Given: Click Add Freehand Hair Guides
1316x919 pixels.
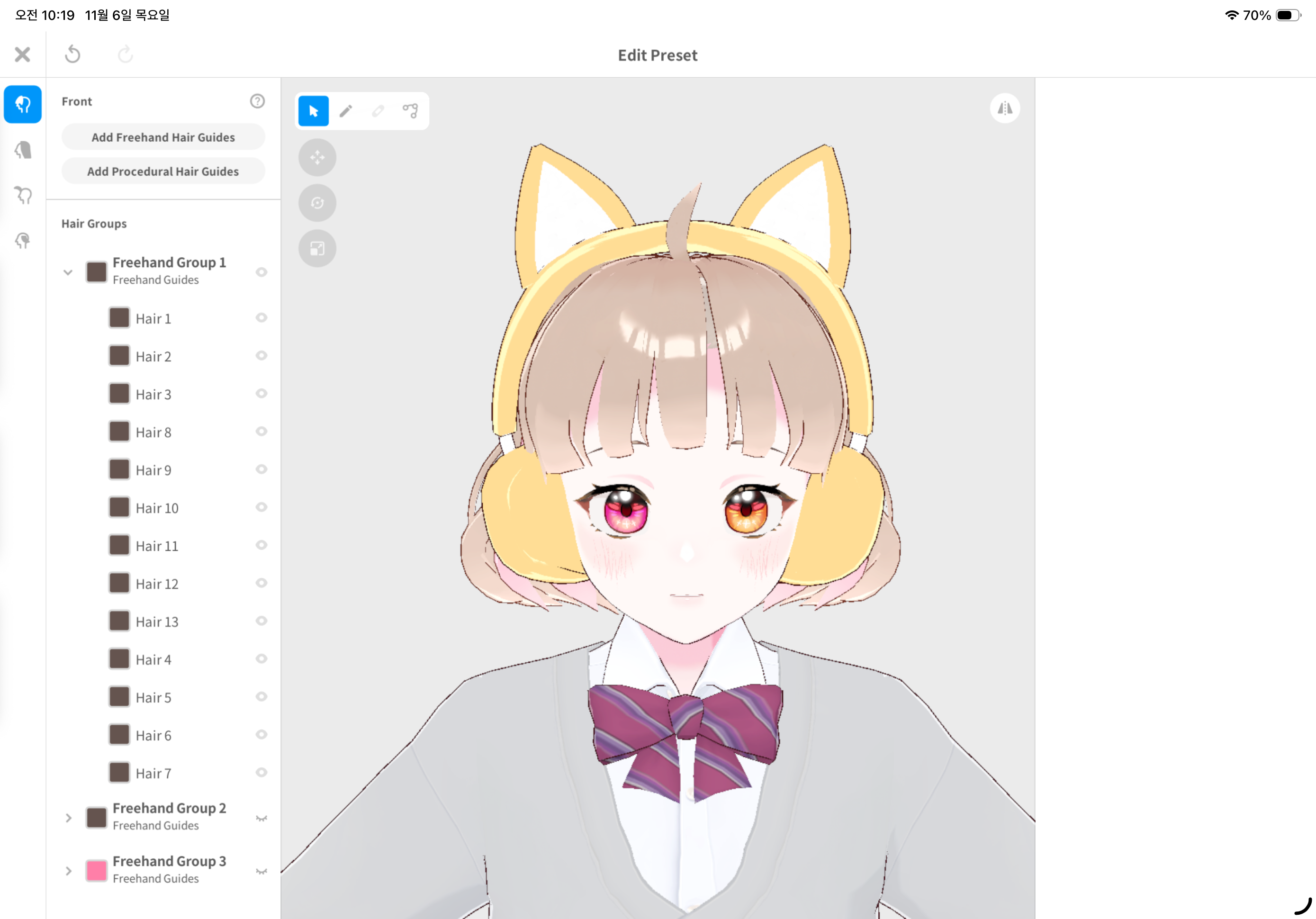Looking at the screenshot, I should (x=163, y=137).
